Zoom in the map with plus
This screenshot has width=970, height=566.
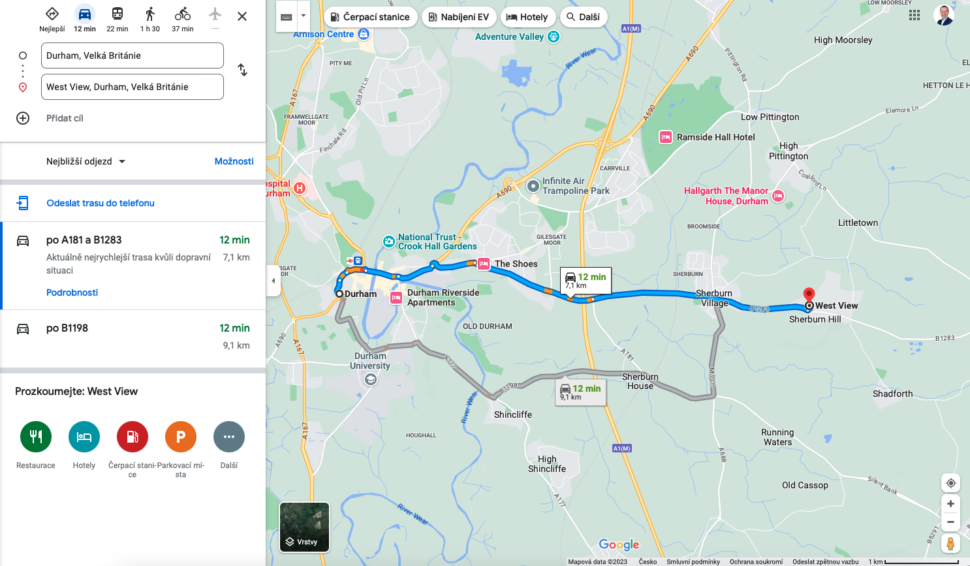951,504
